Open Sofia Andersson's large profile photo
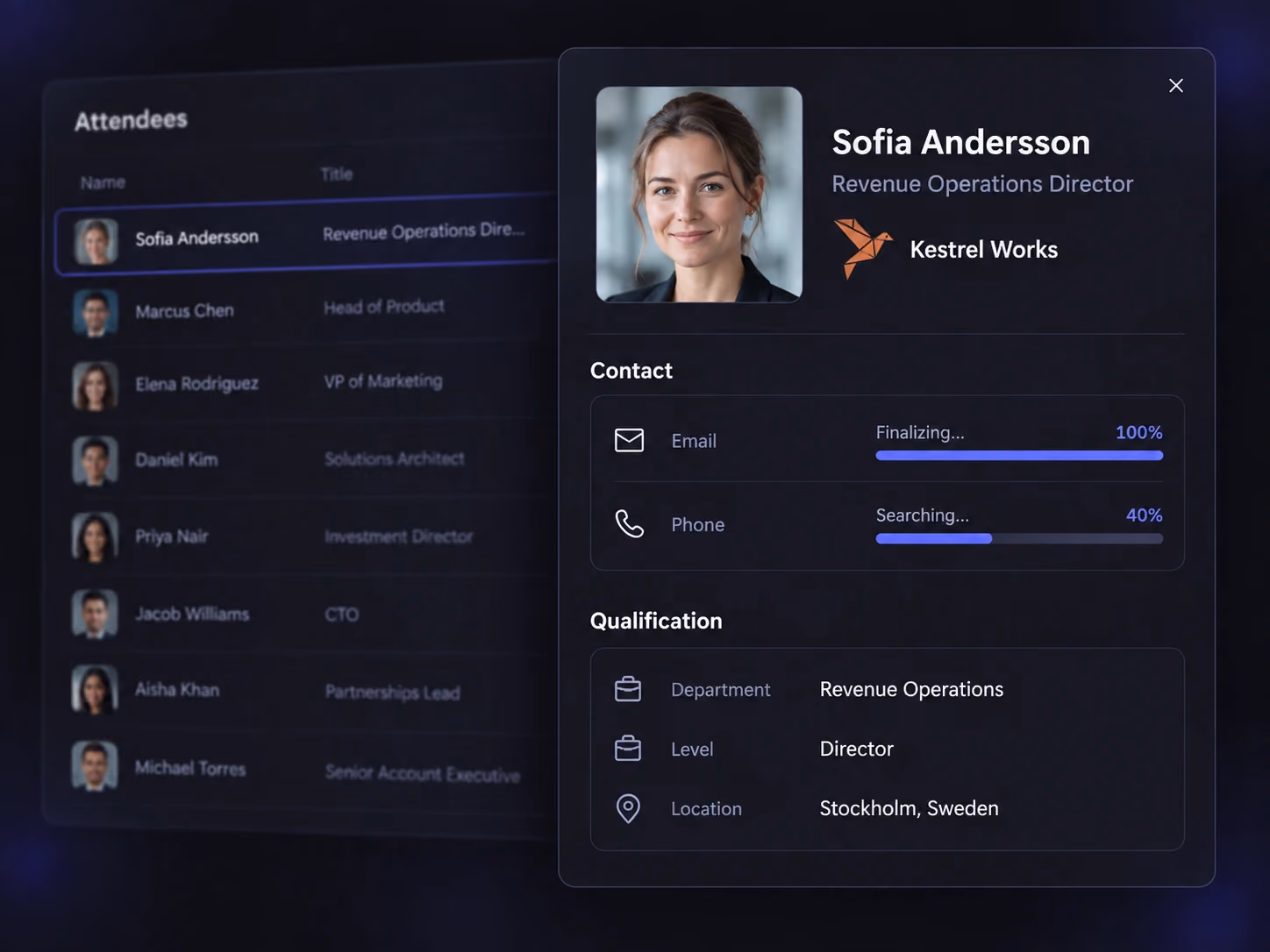 pos(699,195)
